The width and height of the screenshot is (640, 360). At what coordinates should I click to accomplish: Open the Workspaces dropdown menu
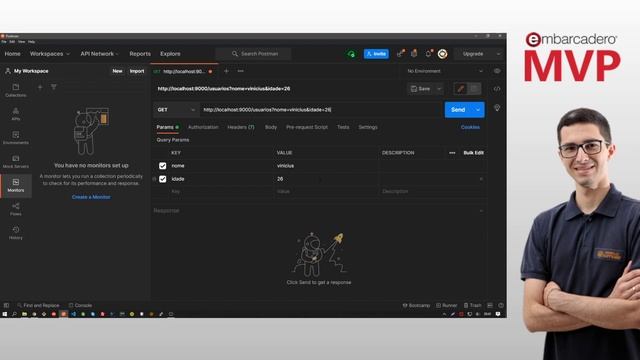click(x=49, y=54)
